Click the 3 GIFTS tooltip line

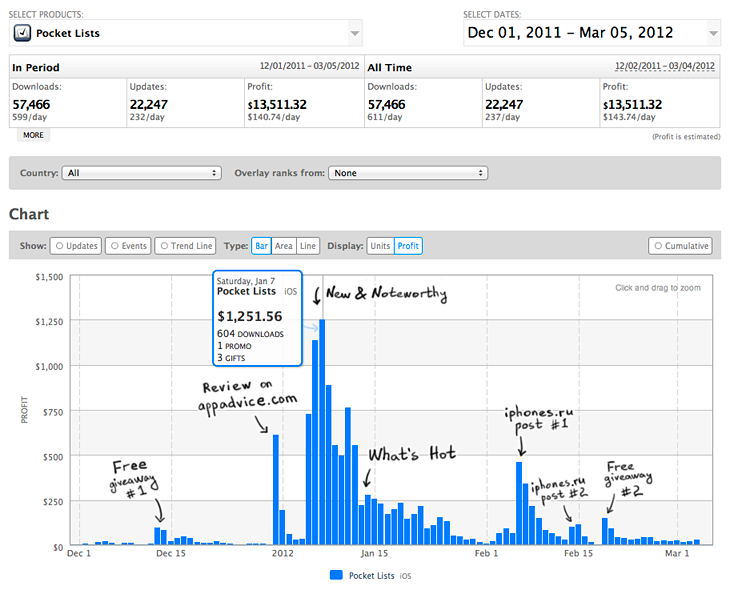click(x=231, y=358)
